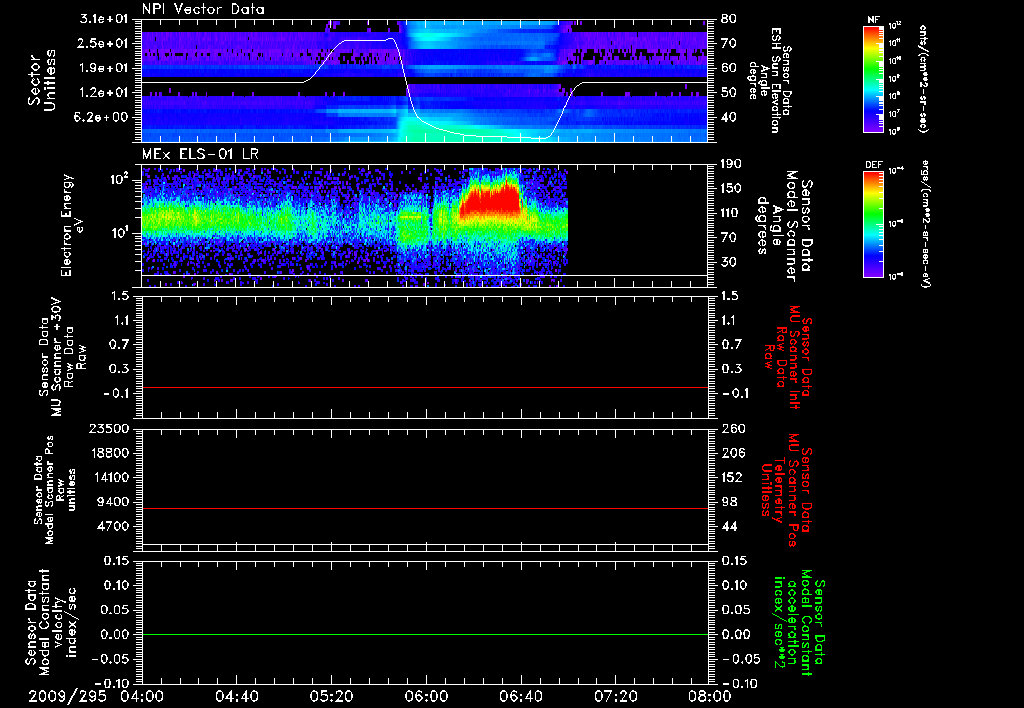Image resolution: width=1024 pixels, height=708 pixels.
Task: Click the green line in the velocity panel
Action: (424, 634)
